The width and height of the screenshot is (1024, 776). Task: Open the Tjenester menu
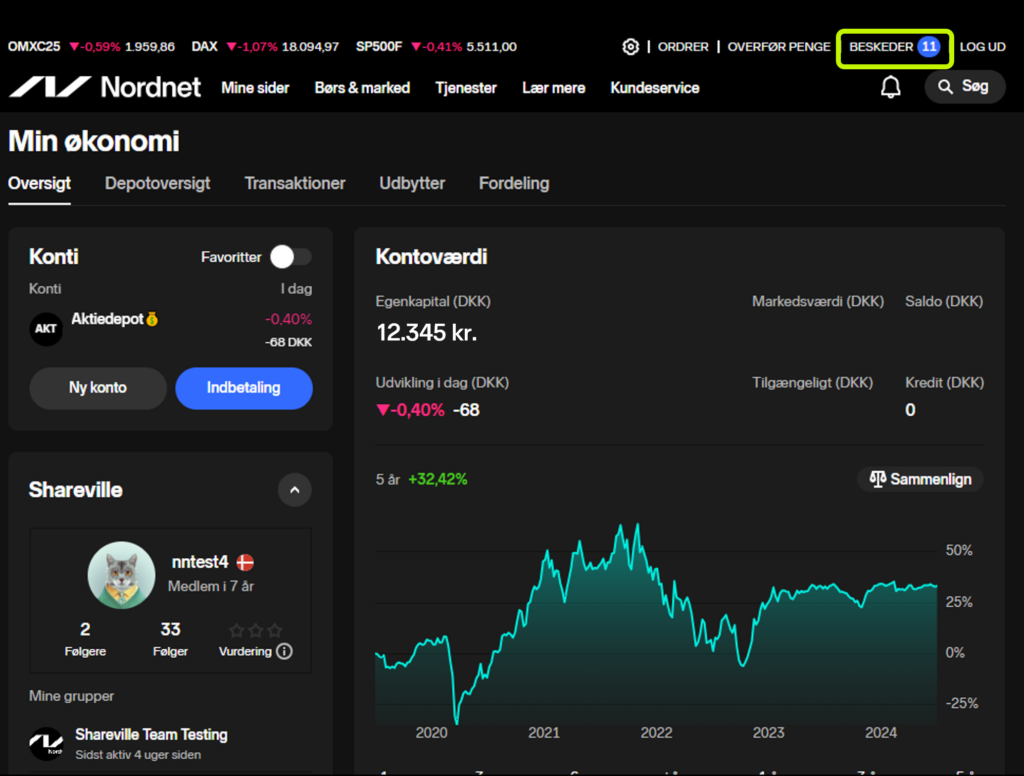point(466,88)
